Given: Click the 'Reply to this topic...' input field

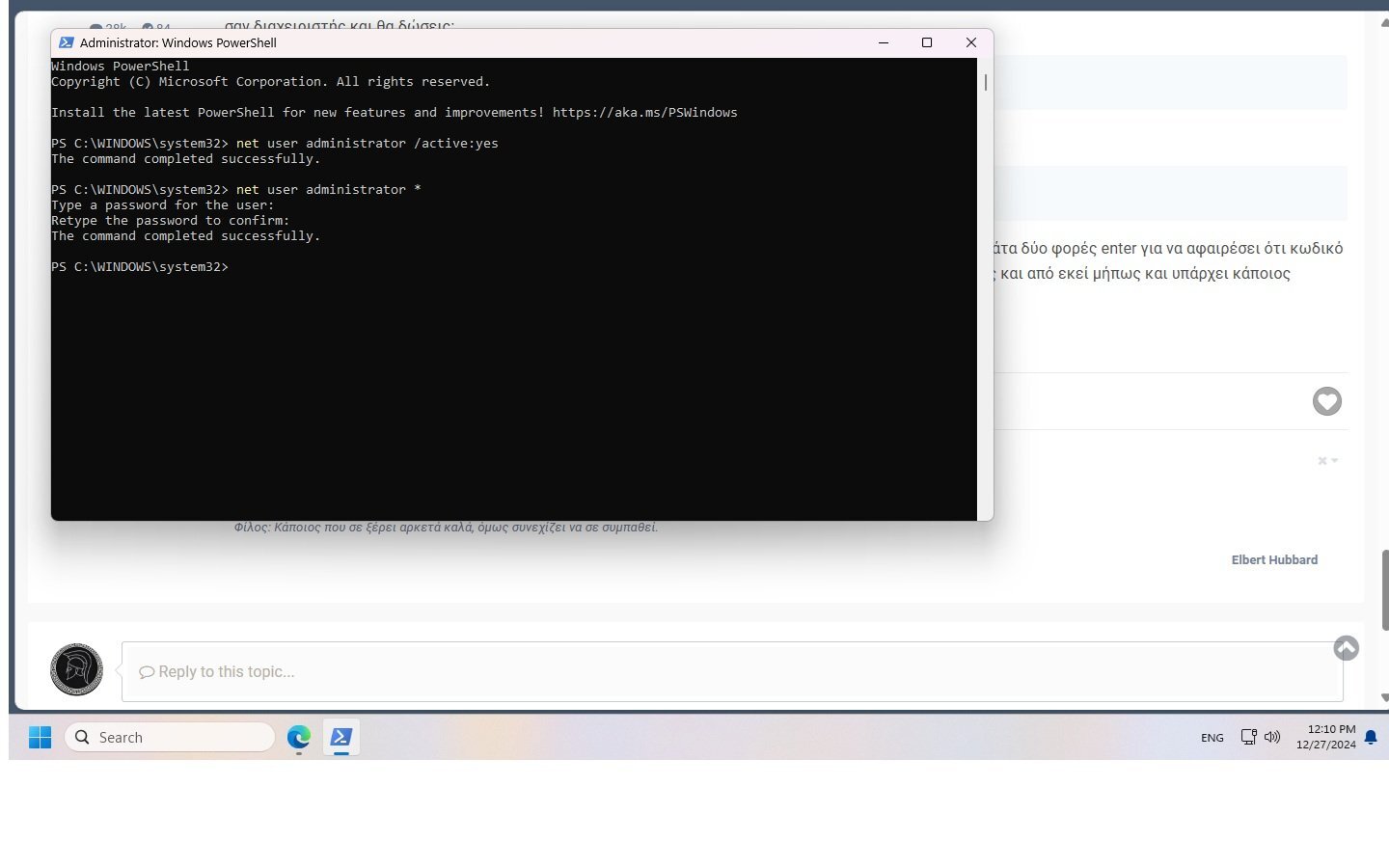Looking at the screenshot, I should pyautogui.click(x=732, y=671).
